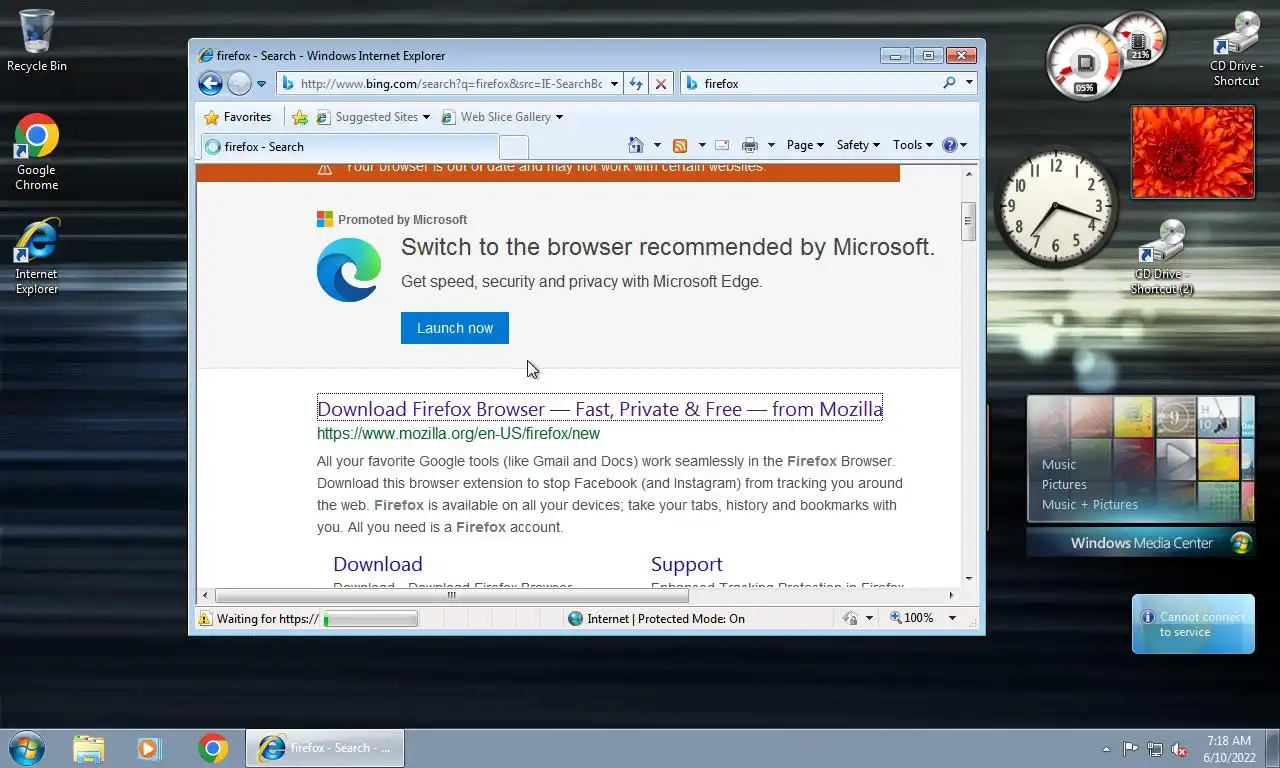The width and height of the screenshot is (1280, 768).
Task: Click the Download sublink under Firefox result
Action: [378, 564]
